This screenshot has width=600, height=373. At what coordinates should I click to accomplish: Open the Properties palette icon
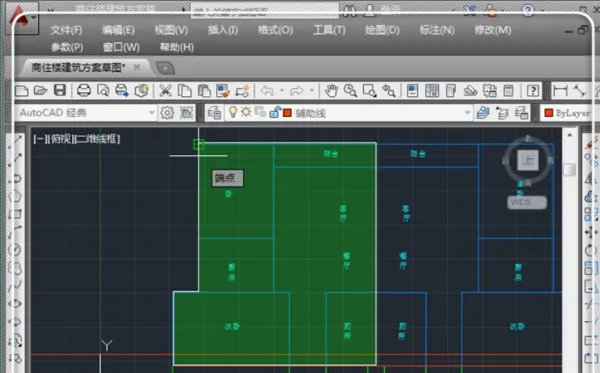[x=412, y=91]
